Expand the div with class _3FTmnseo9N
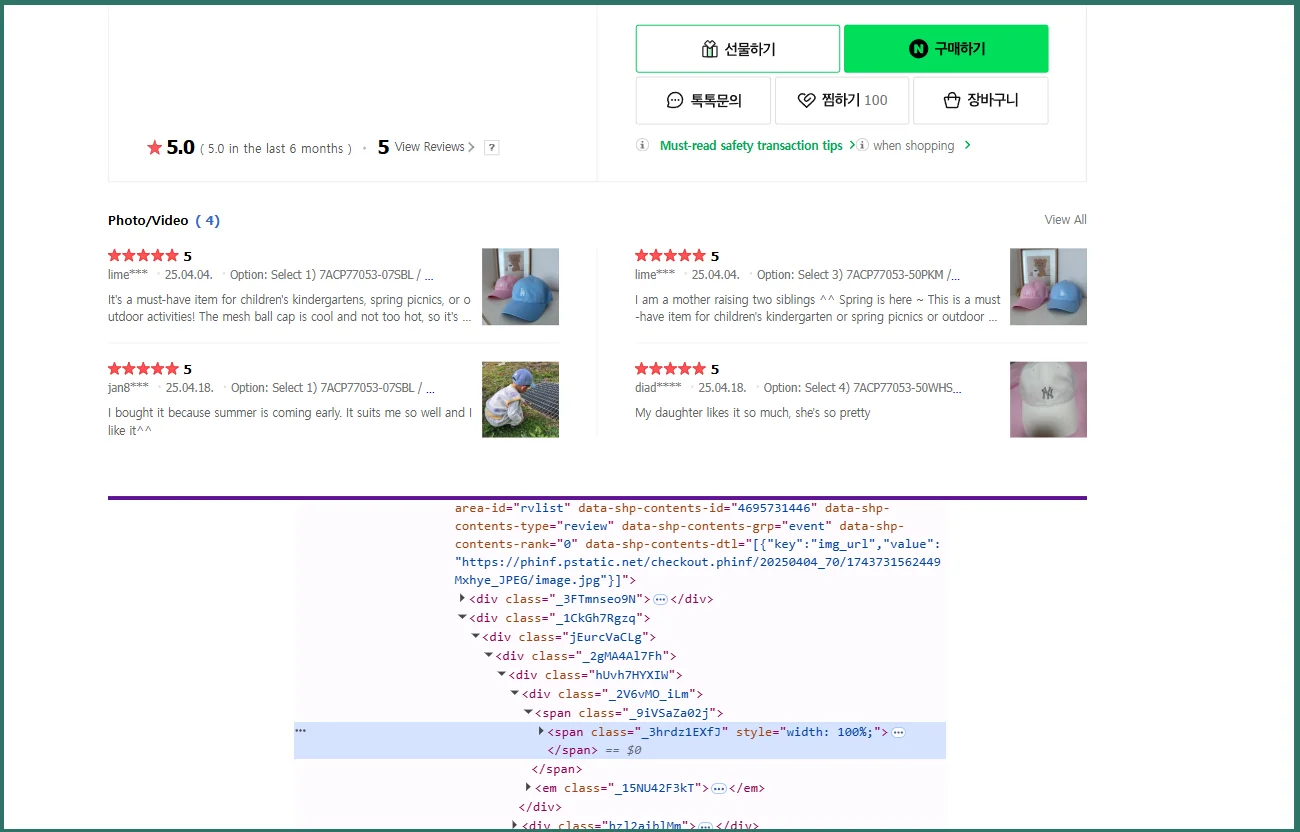 461,599
